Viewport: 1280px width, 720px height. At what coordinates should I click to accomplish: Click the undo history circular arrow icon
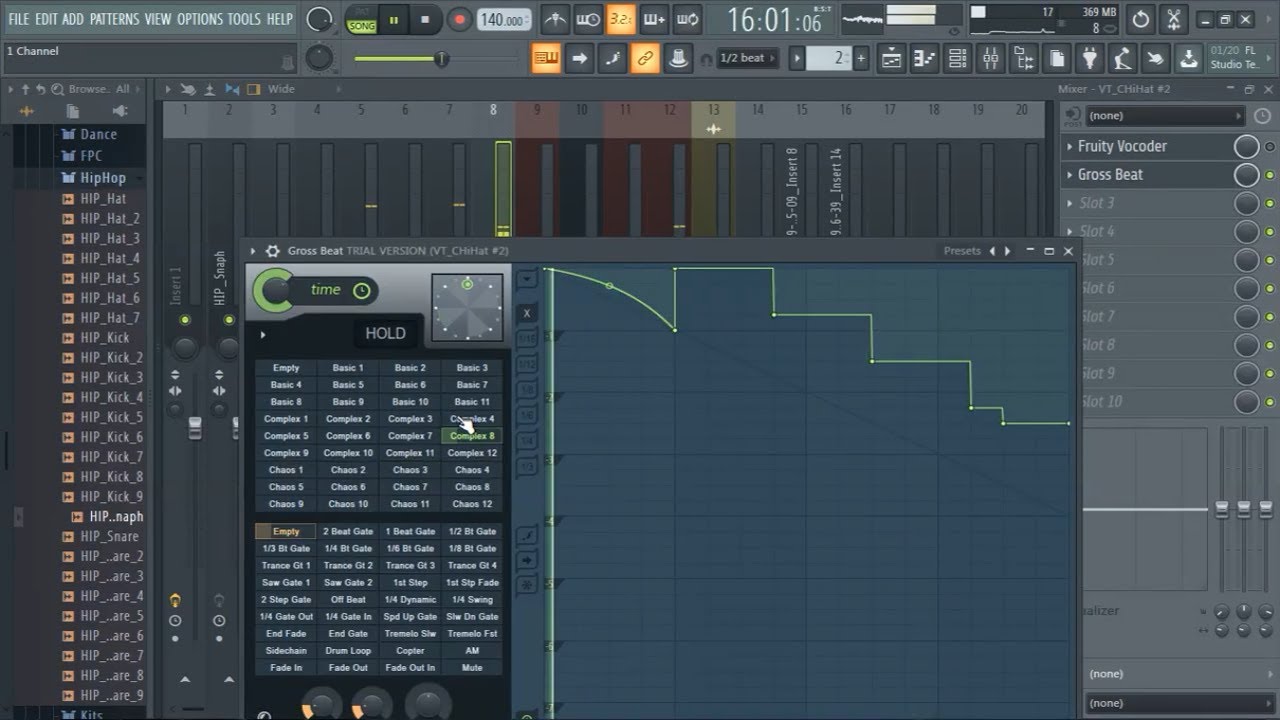pyautogui.click(x=1141, y=19)
